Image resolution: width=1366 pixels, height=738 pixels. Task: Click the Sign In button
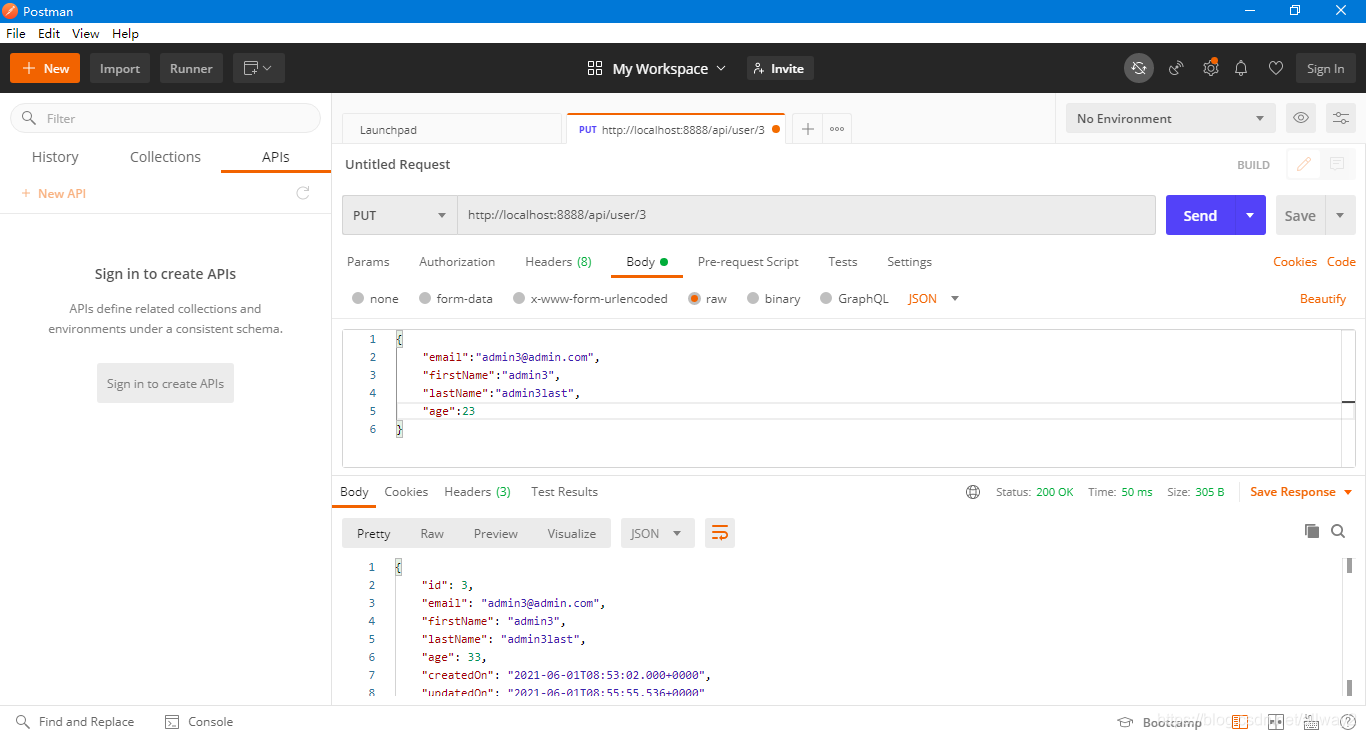click(x=1325, y=68)
